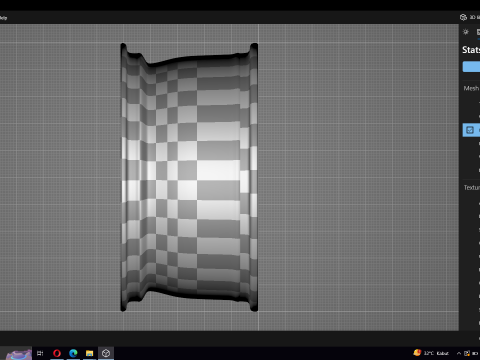The height and width of the screenshot is (360, 480).
Task: Launch Opera browser from the taskbar
Action: click(57, 353)
